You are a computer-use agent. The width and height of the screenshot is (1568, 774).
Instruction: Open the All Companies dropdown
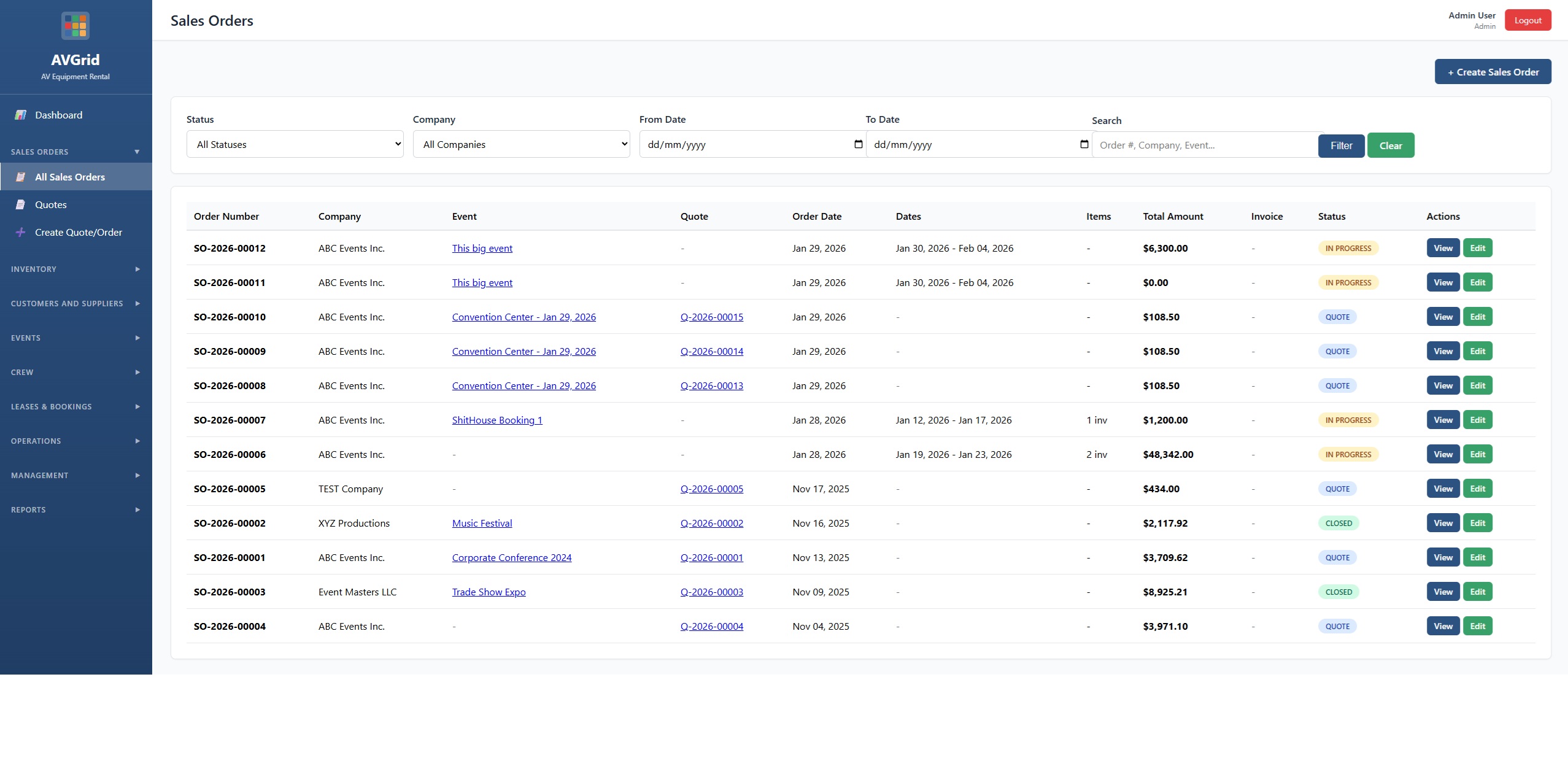(520, 144)
